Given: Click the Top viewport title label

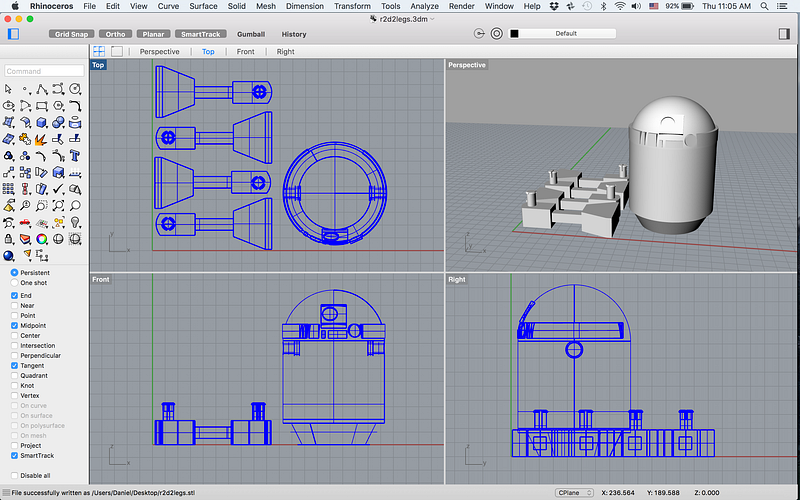Looking at the screenshot, I should point(98,65).
